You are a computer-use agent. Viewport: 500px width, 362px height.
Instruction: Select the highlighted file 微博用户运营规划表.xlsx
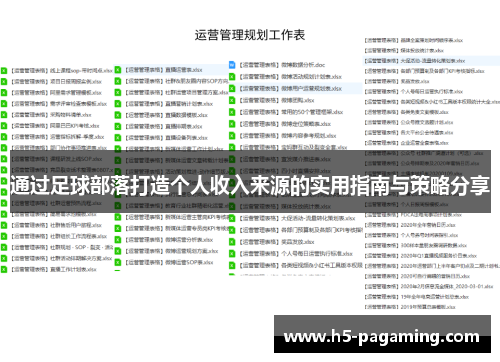[x=295, y=88]
